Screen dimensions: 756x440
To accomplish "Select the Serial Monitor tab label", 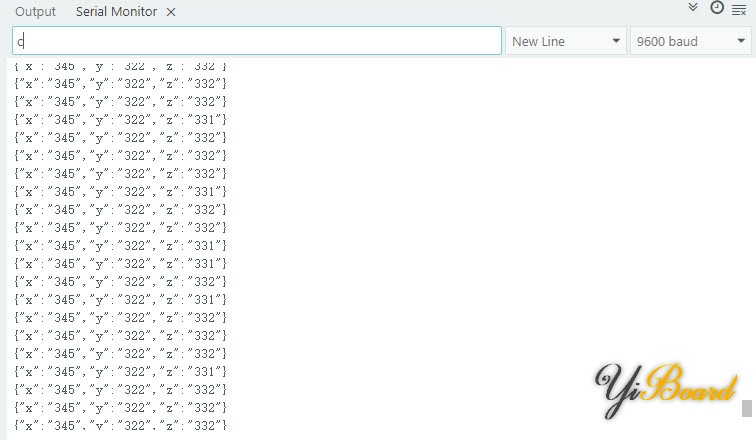I will 116,12.
